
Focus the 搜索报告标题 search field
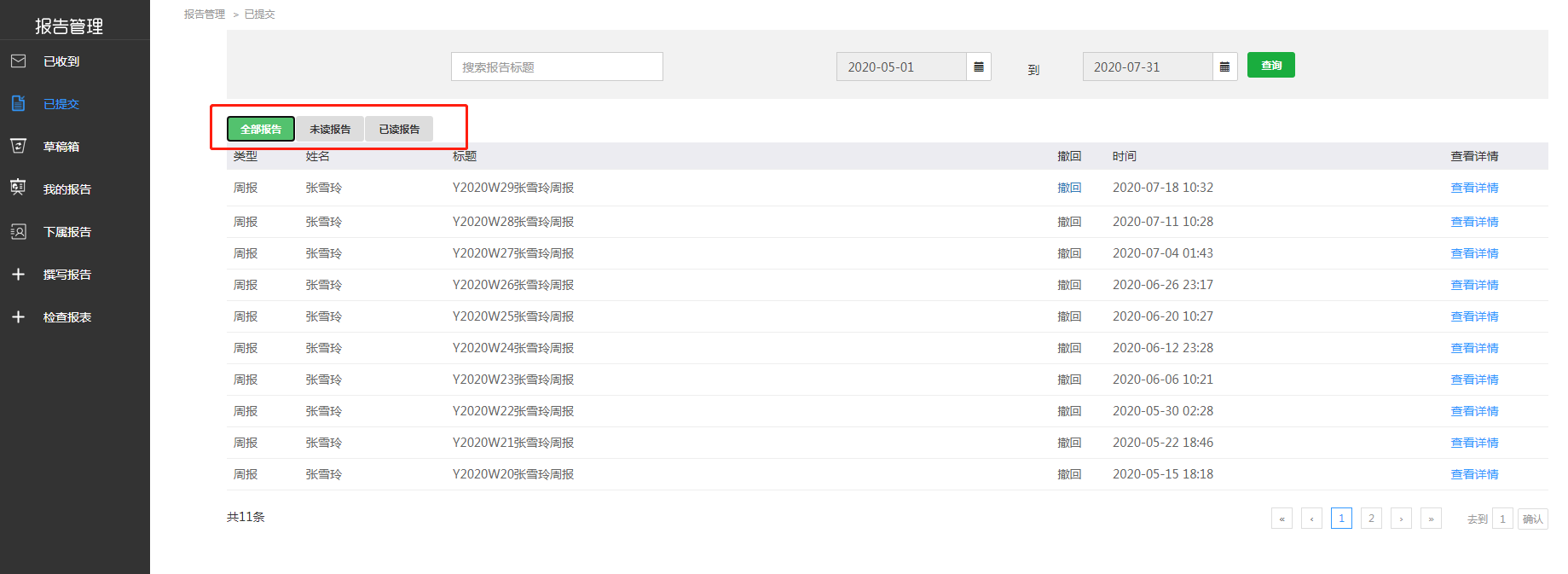pos(557,67)
